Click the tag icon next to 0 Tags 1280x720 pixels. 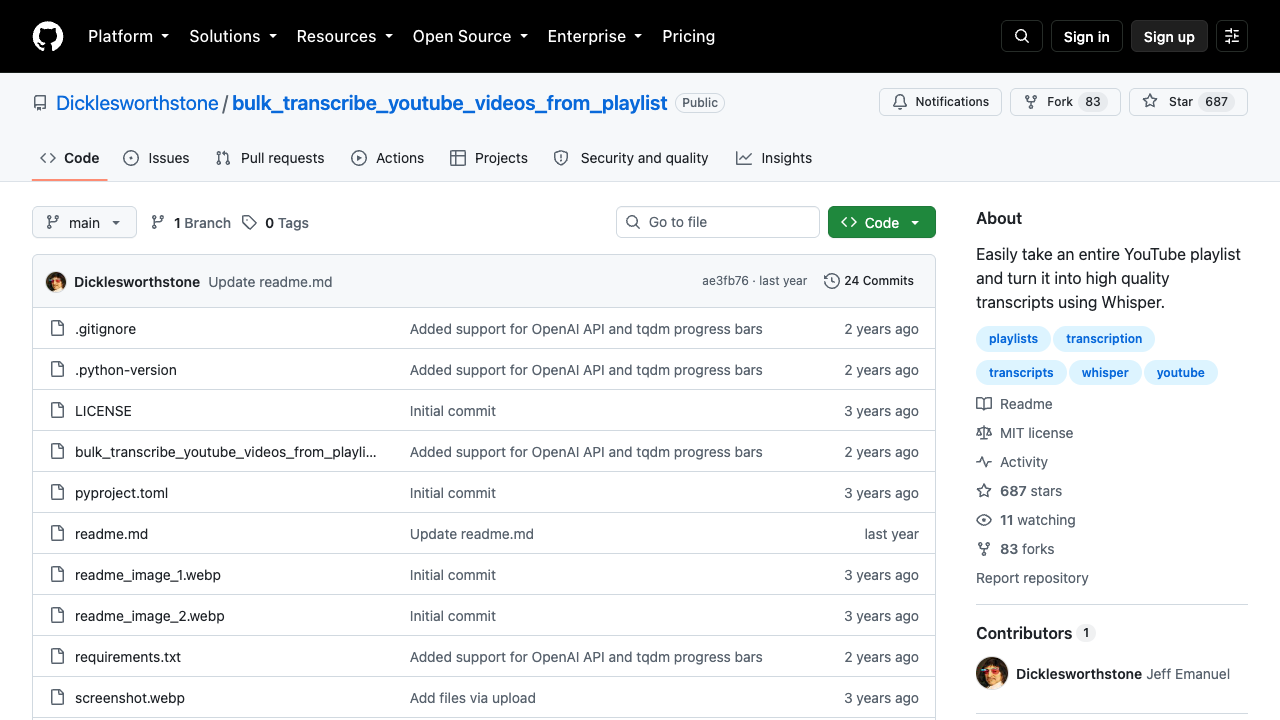tap(249, 222)
